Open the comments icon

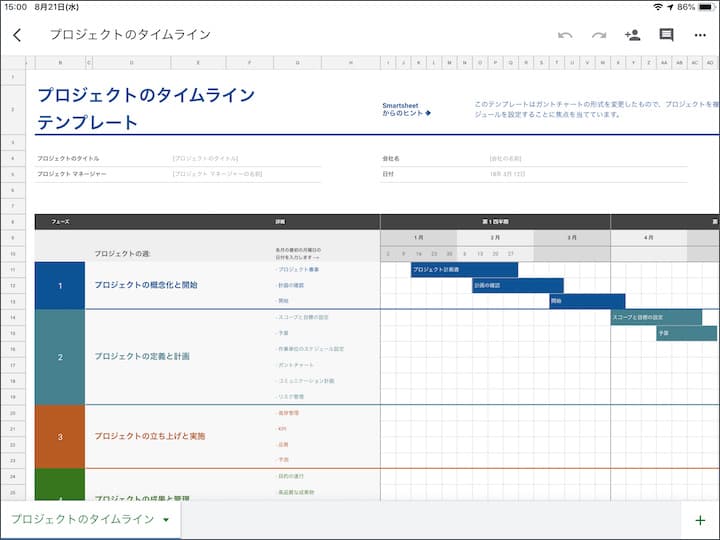666,35
